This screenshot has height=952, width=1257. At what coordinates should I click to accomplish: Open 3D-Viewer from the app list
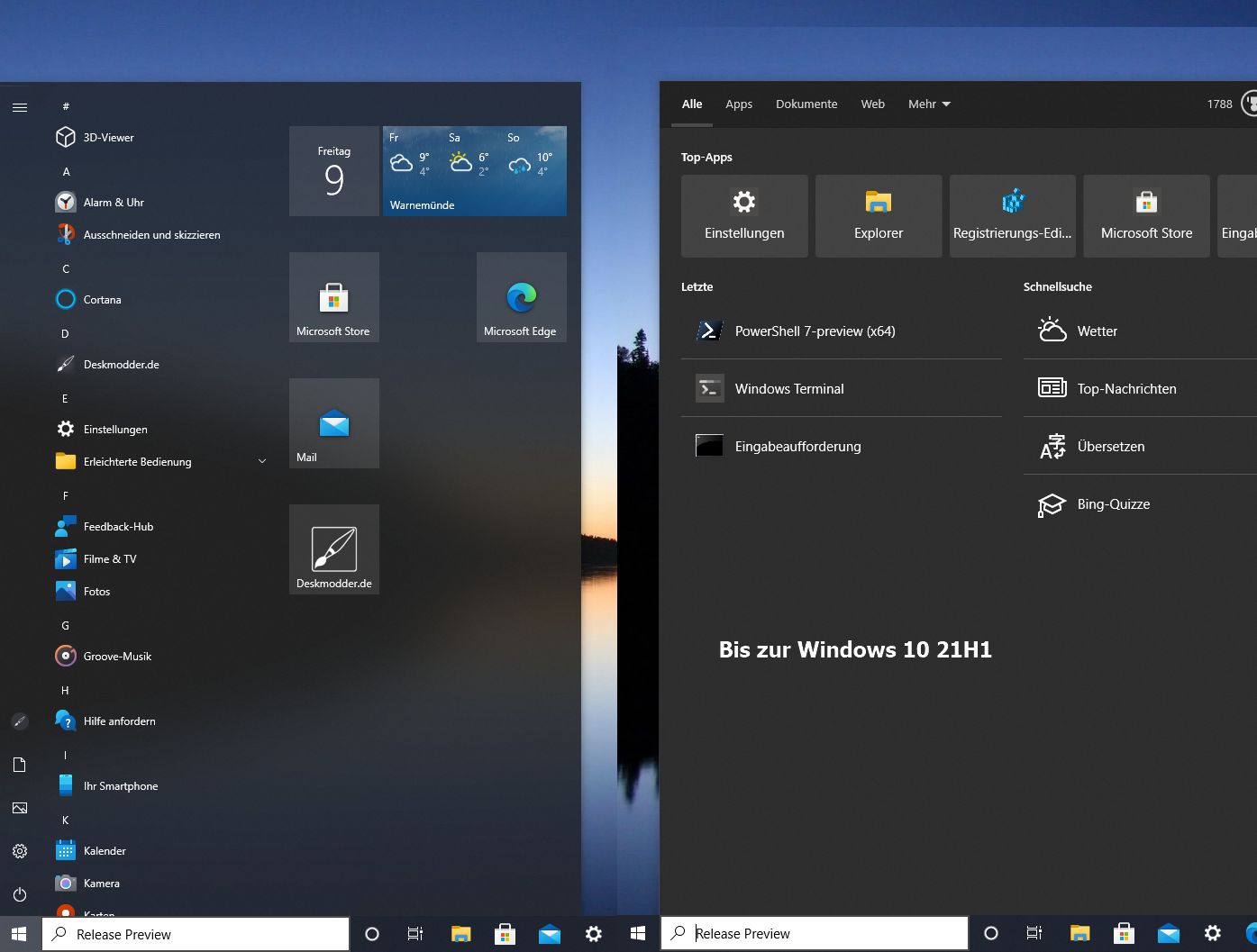coord(160,137)
